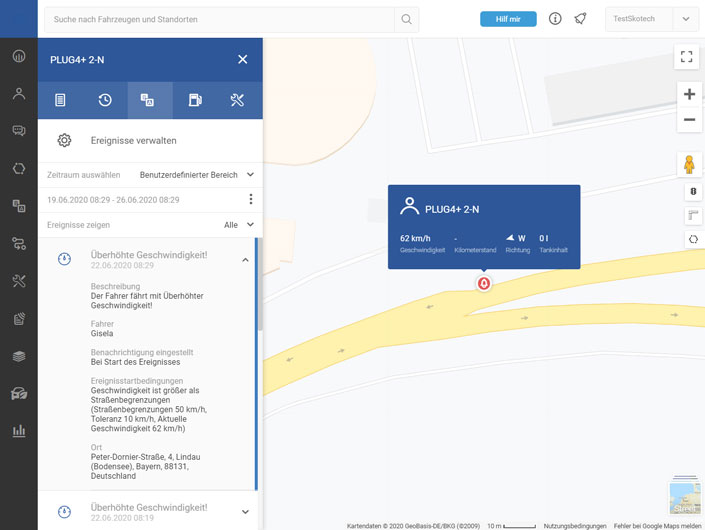Click the rocket icon in top bar

tap(580, 19)
